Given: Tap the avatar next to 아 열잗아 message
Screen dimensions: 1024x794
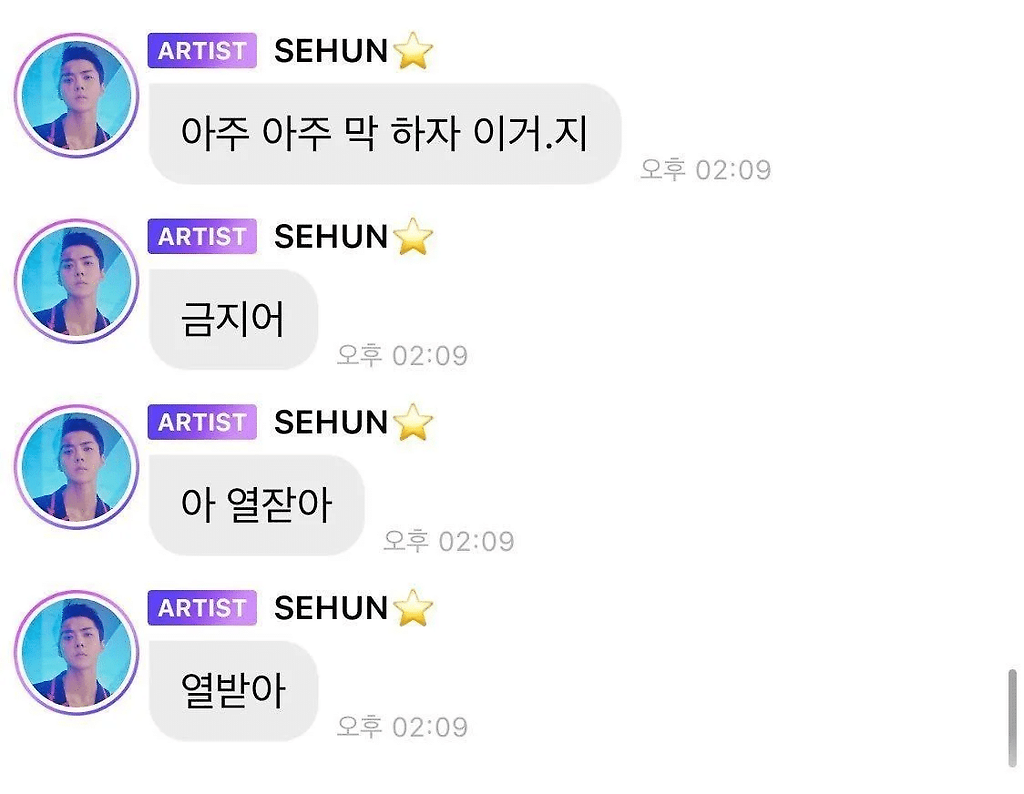Looking at the screenshot, I should pos(76,467).
